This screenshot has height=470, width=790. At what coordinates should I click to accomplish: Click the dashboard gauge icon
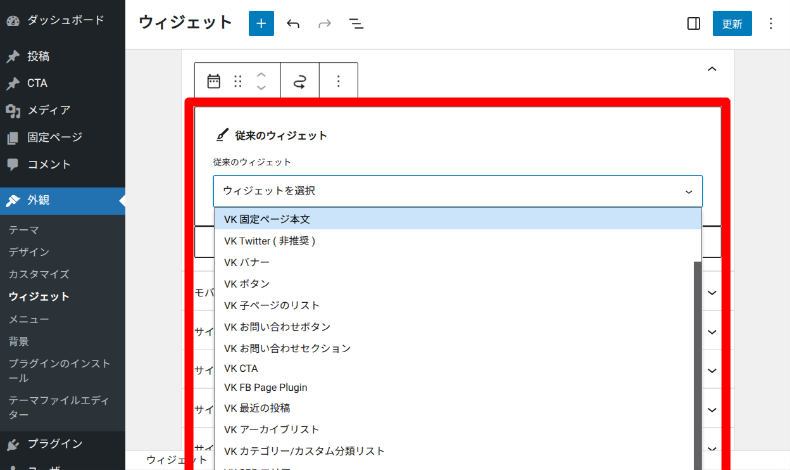[x=13, y=21]
